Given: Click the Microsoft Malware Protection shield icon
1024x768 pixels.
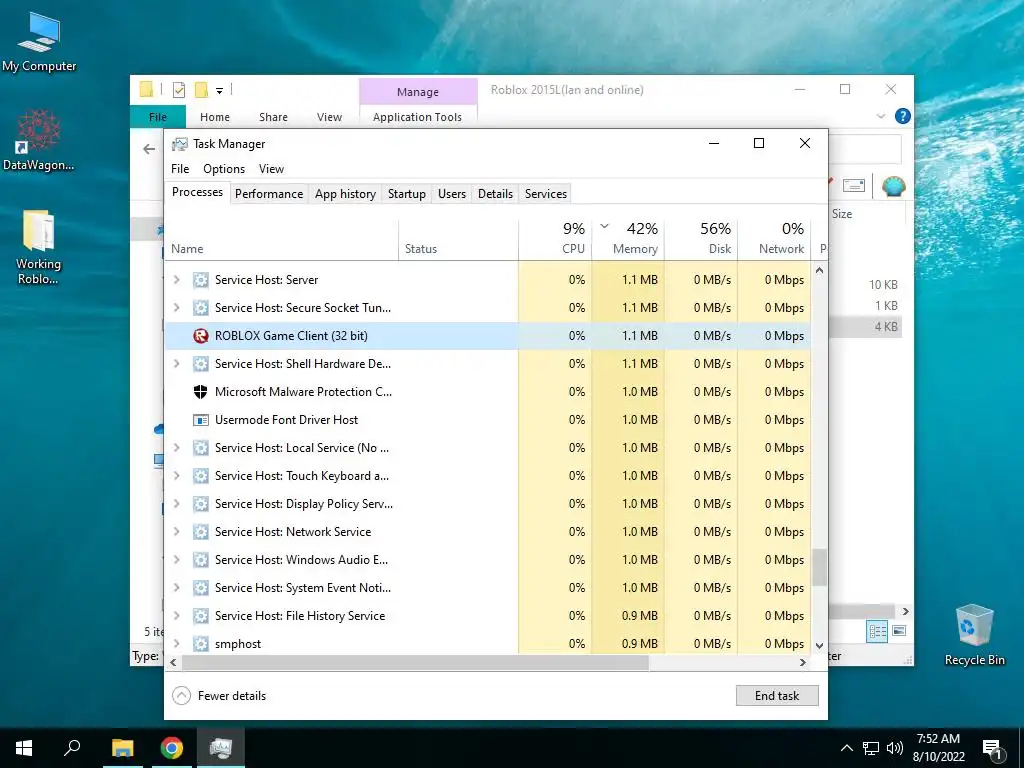Looking at the screenshot, I should coord(200,392).
